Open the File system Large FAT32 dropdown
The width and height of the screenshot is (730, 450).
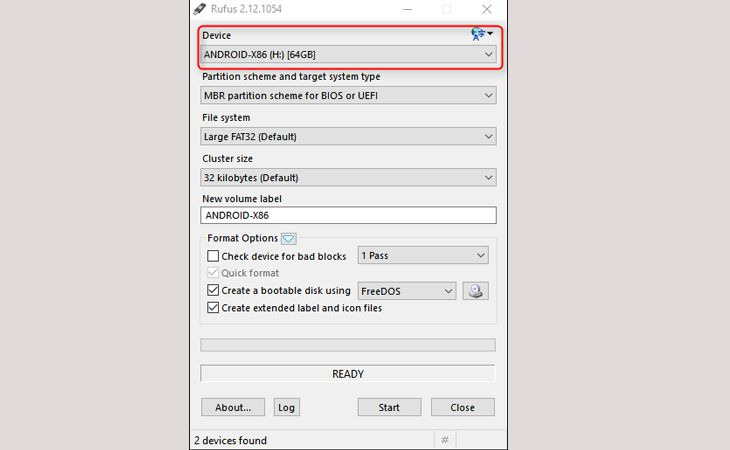pyautogui.click(x=348, y=137)
